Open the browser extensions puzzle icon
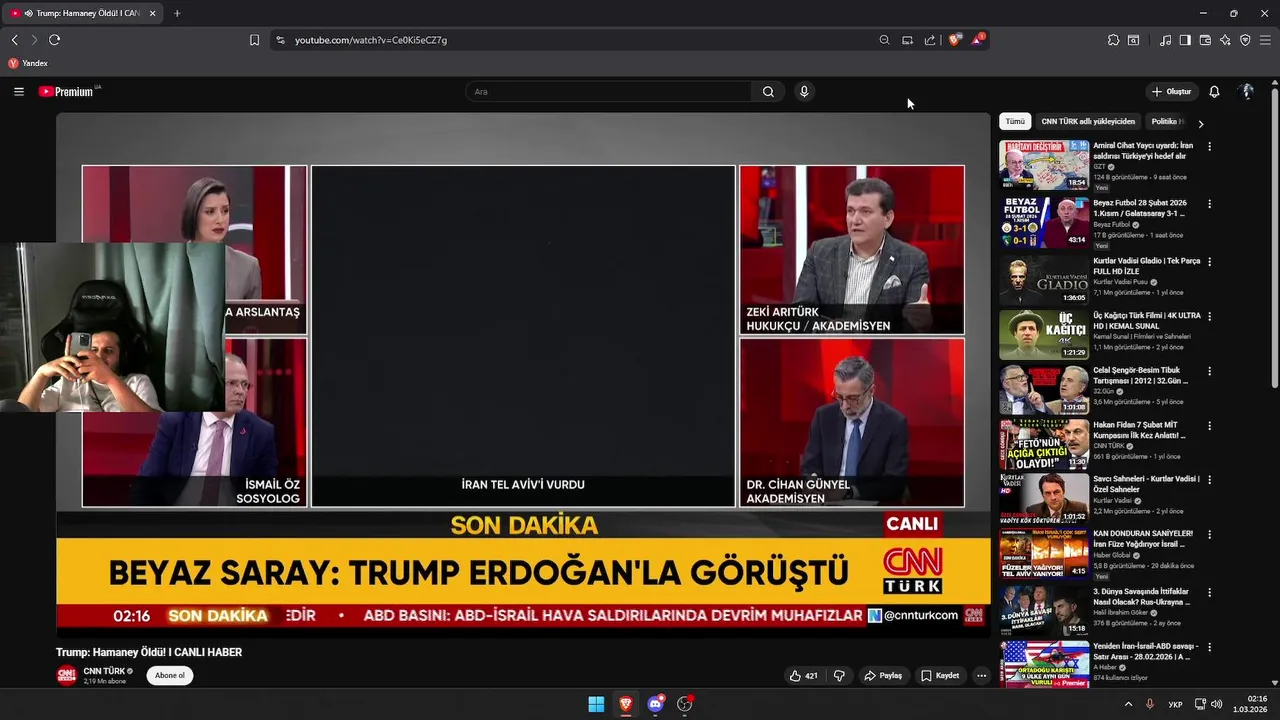Image resolution: width=1280 pixels, height=720 pixels. click(1113, 40)
